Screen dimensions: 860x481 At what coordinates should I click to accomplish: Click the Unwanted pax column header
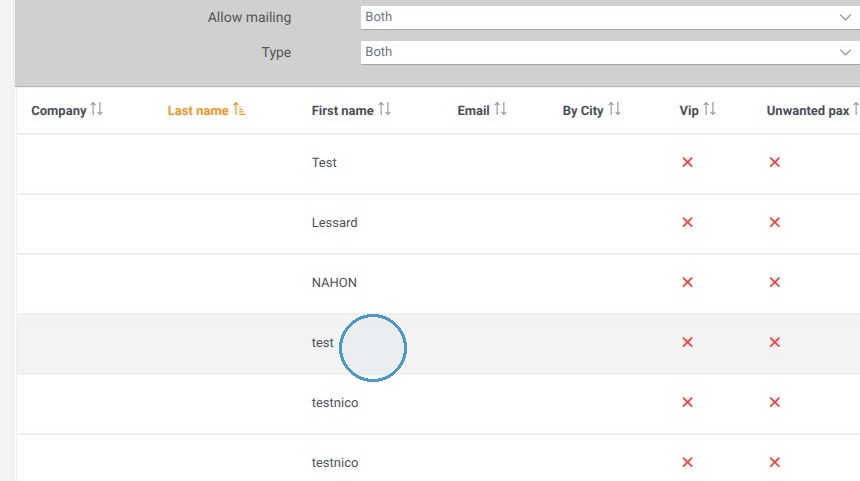[x=807, y=111]
